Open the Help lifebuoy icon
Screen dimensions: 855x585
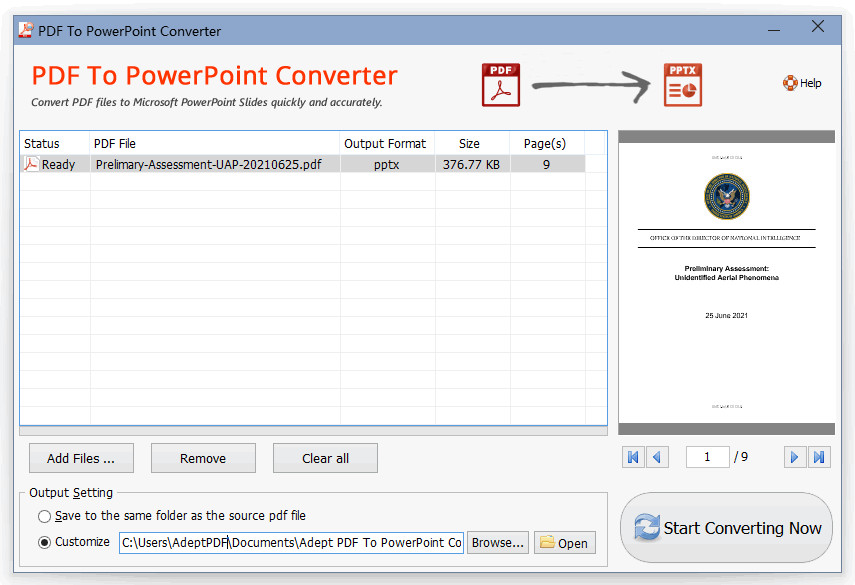pyautogui.click(x=790, y=83)
